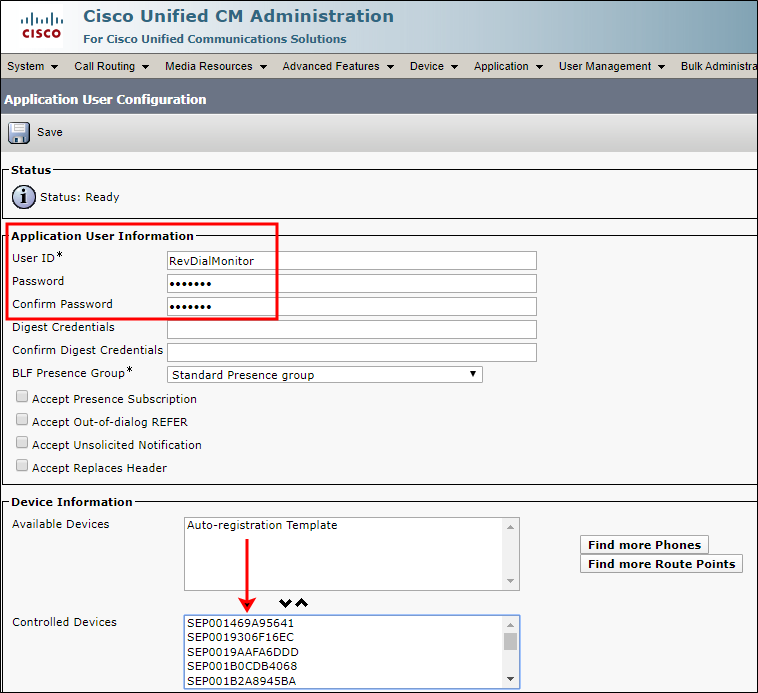
Task: Select device SEP001B2A8945BA
Action: point(241,680)
